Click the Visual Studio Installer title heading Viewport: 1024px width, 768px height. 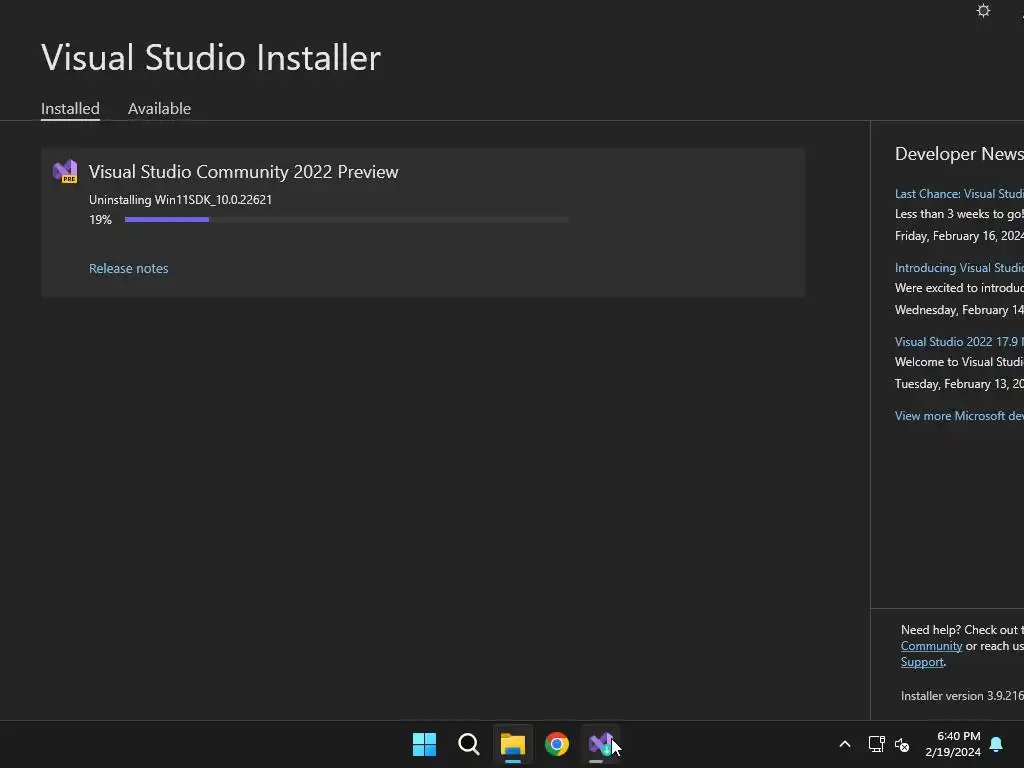click(x=211, y=57)
